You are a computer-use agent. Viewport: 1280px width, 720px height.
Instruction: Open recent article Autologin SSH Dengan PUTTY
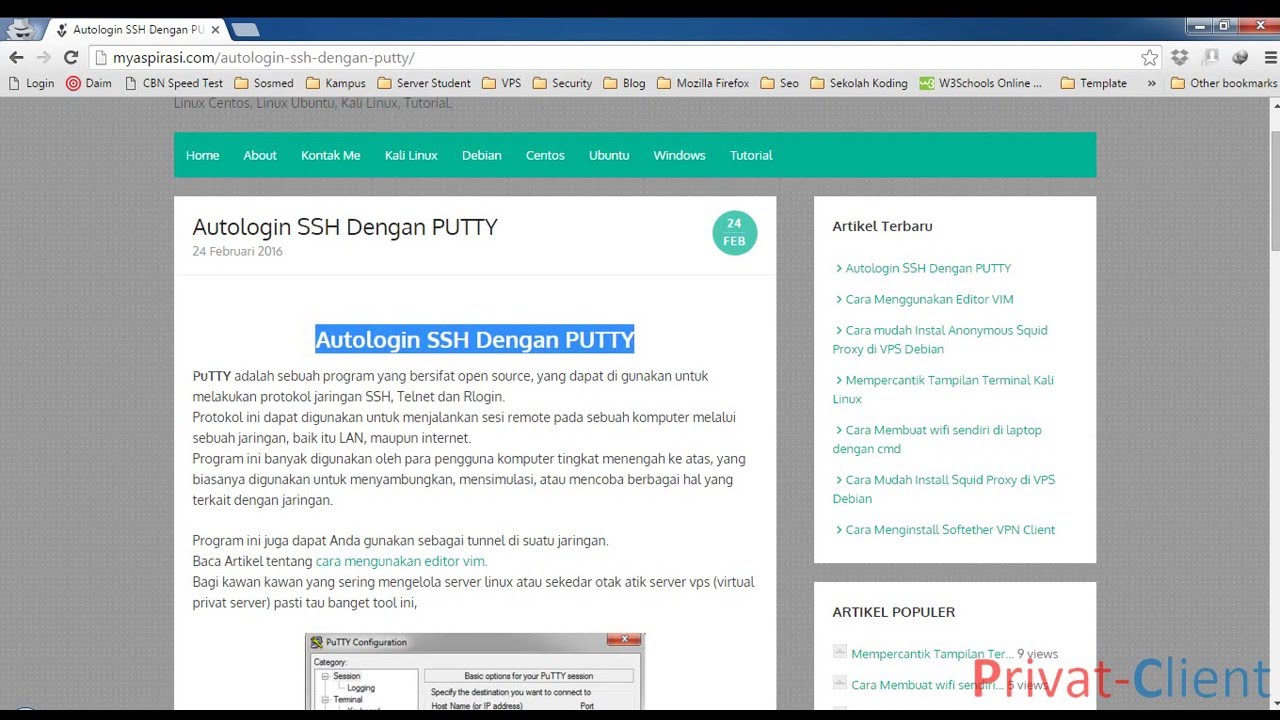tap(928, 268)
